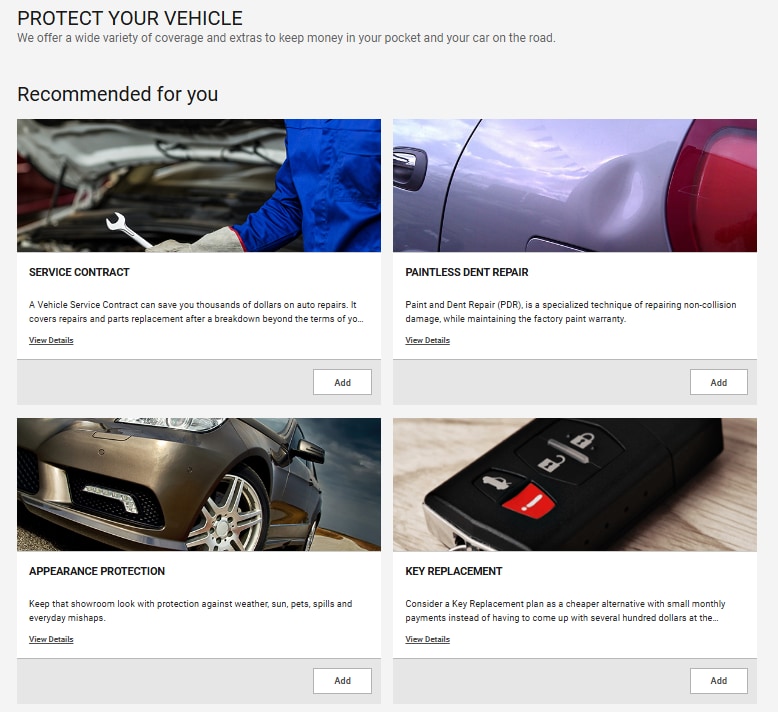Click the Vehicle Service Contract description text

coord(196,312)
